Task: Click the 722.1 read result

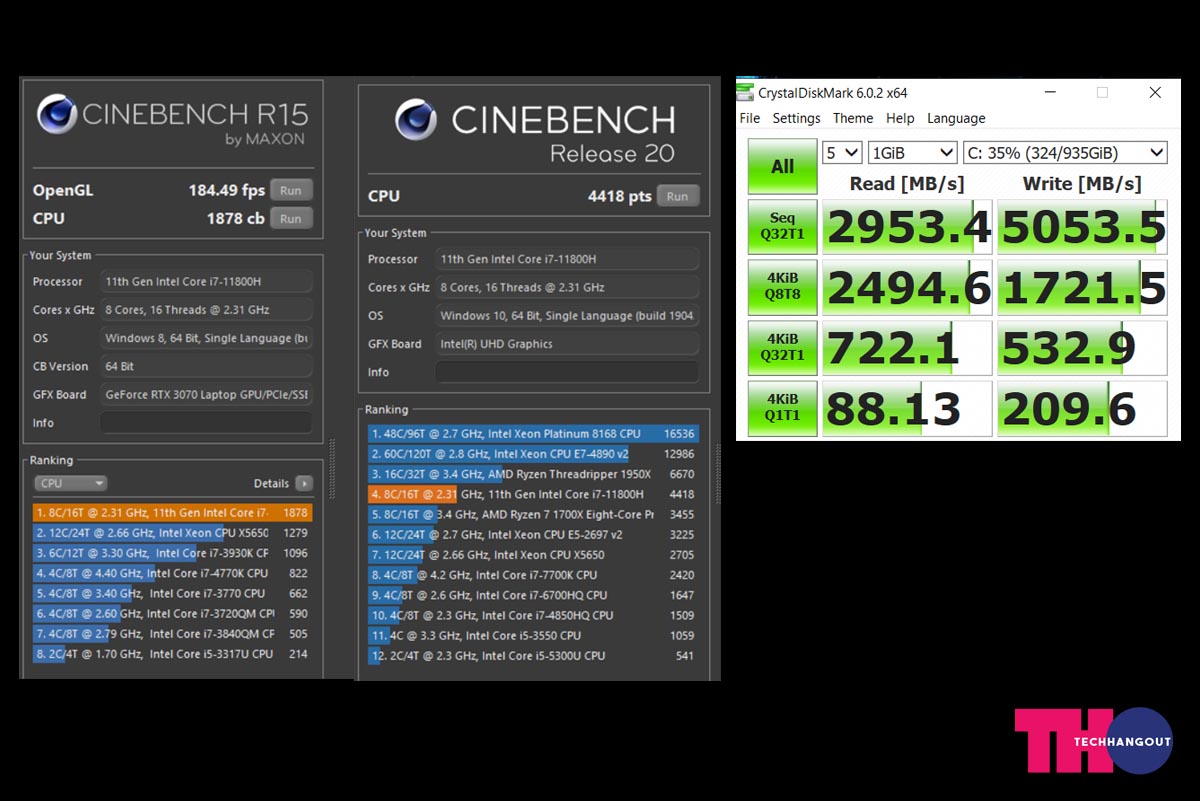Action: click(x=907, y=348)
